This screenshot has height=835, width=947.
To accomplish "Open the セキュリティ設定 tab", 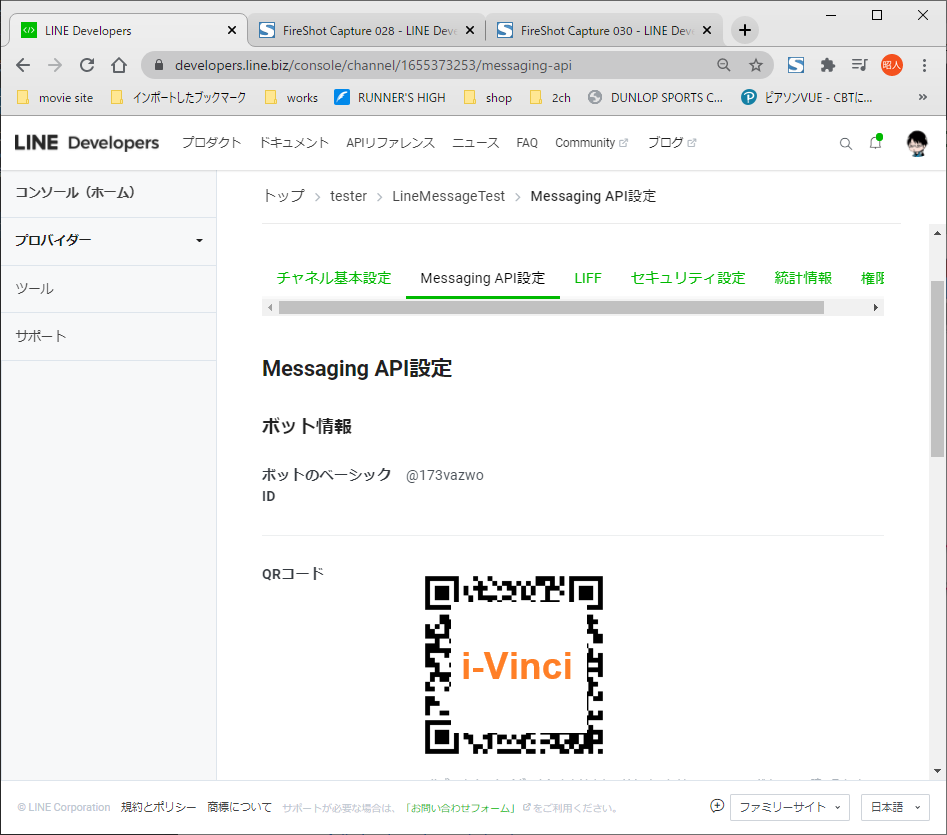I will pos(688,278).
